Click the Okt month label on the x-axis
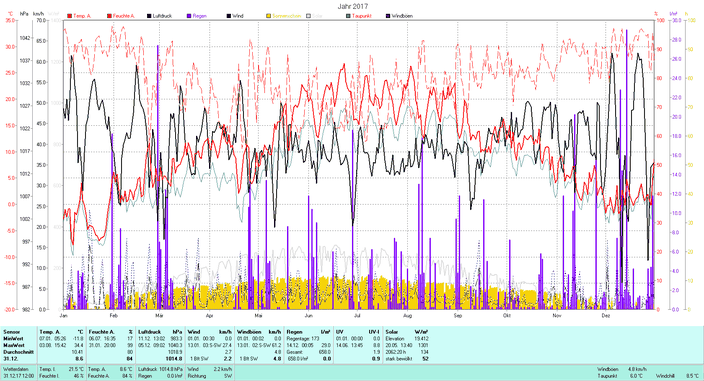This screenshot has height=381, width=704. pos(507,316)
